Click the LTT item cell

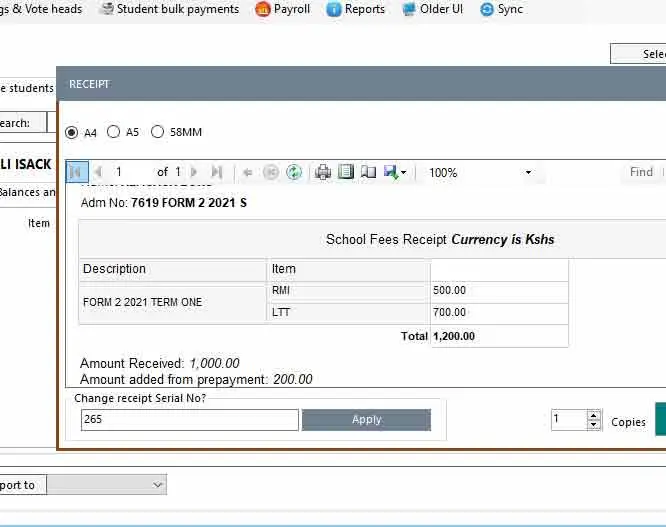[x=348, y=313]
